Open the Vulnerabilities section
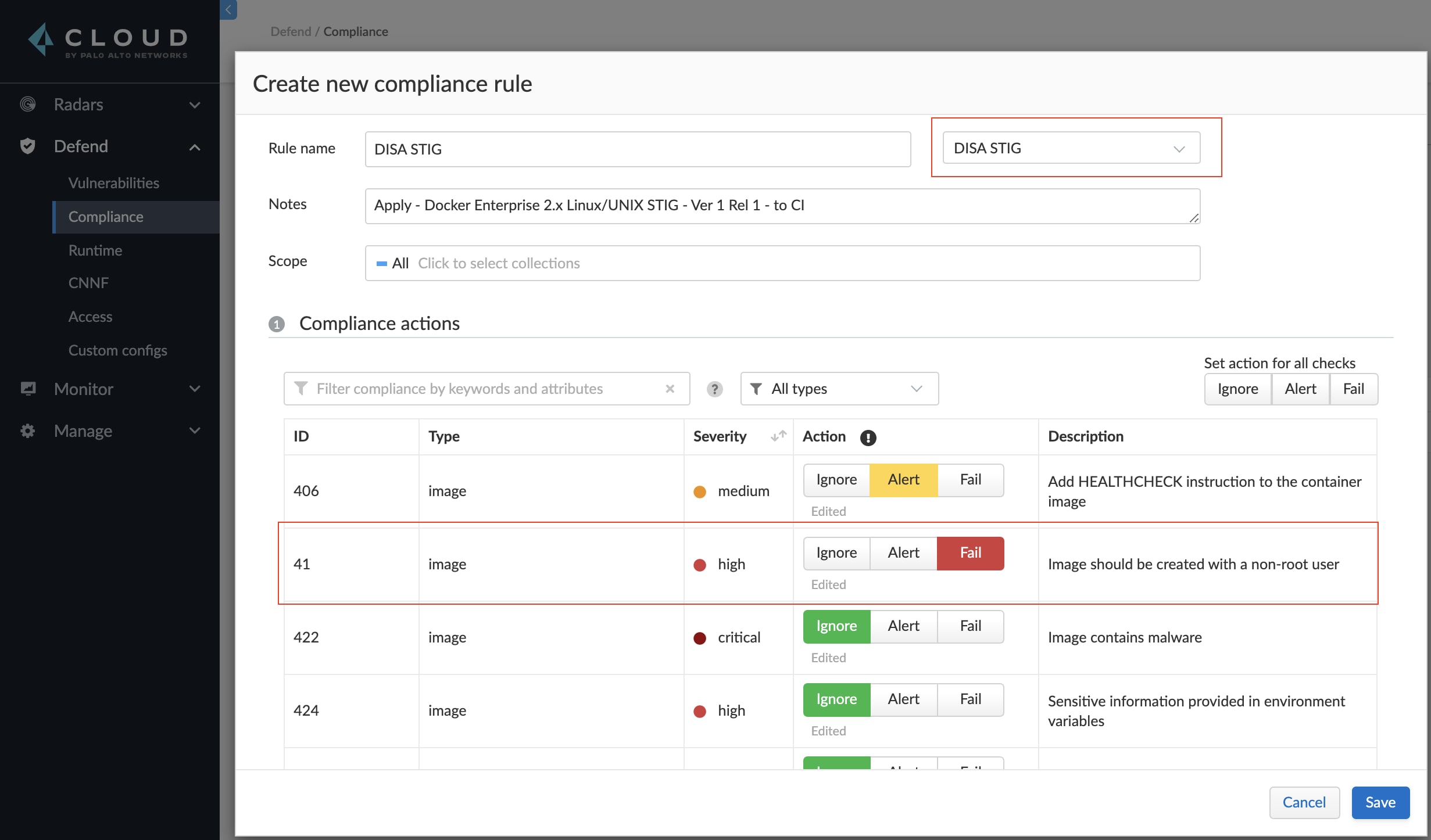 click(114, 183)
